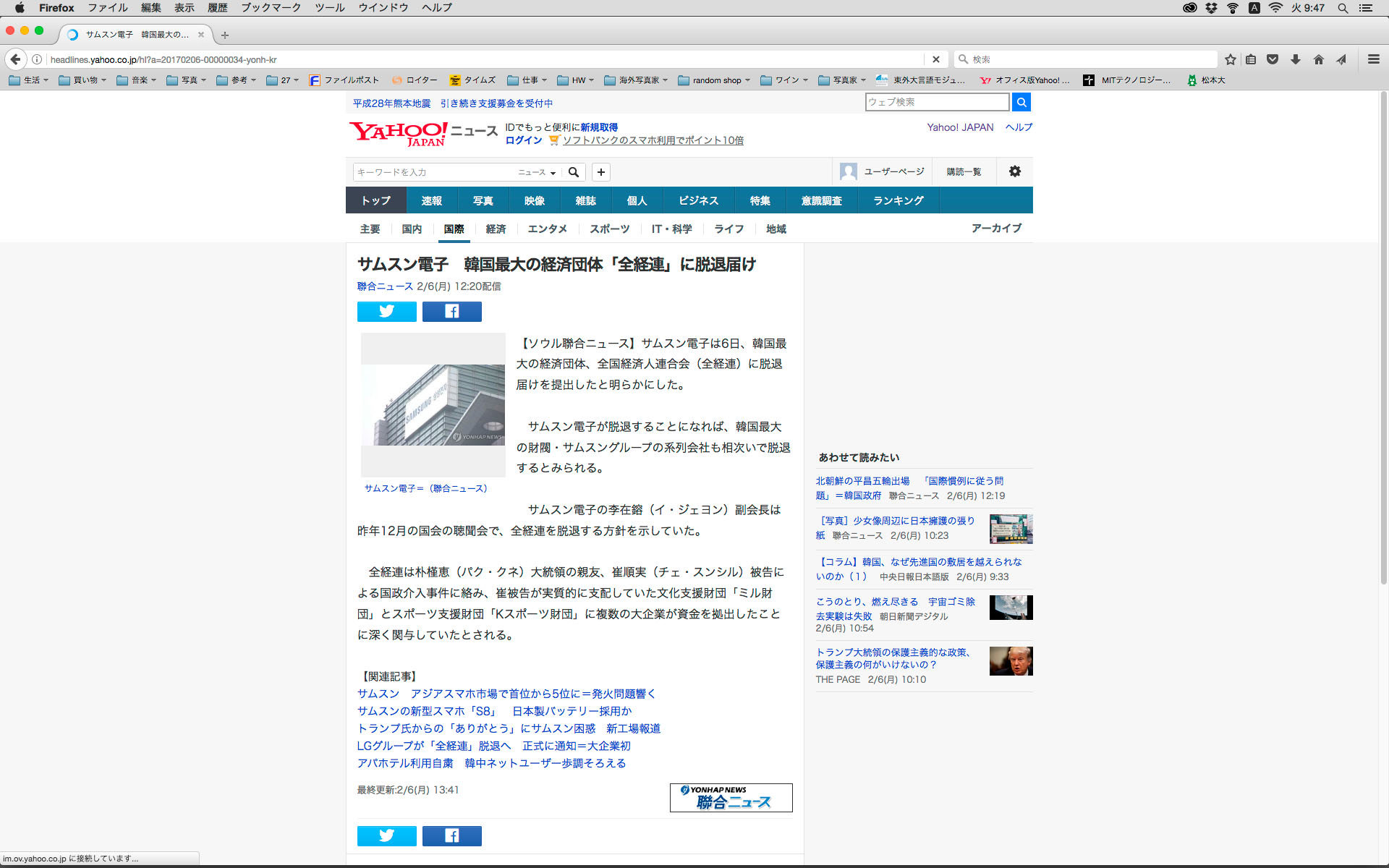Expand the ニュース search category dropdown
Image resolution: width=1389 pixels, height=868 pixels.
point(537,172)
